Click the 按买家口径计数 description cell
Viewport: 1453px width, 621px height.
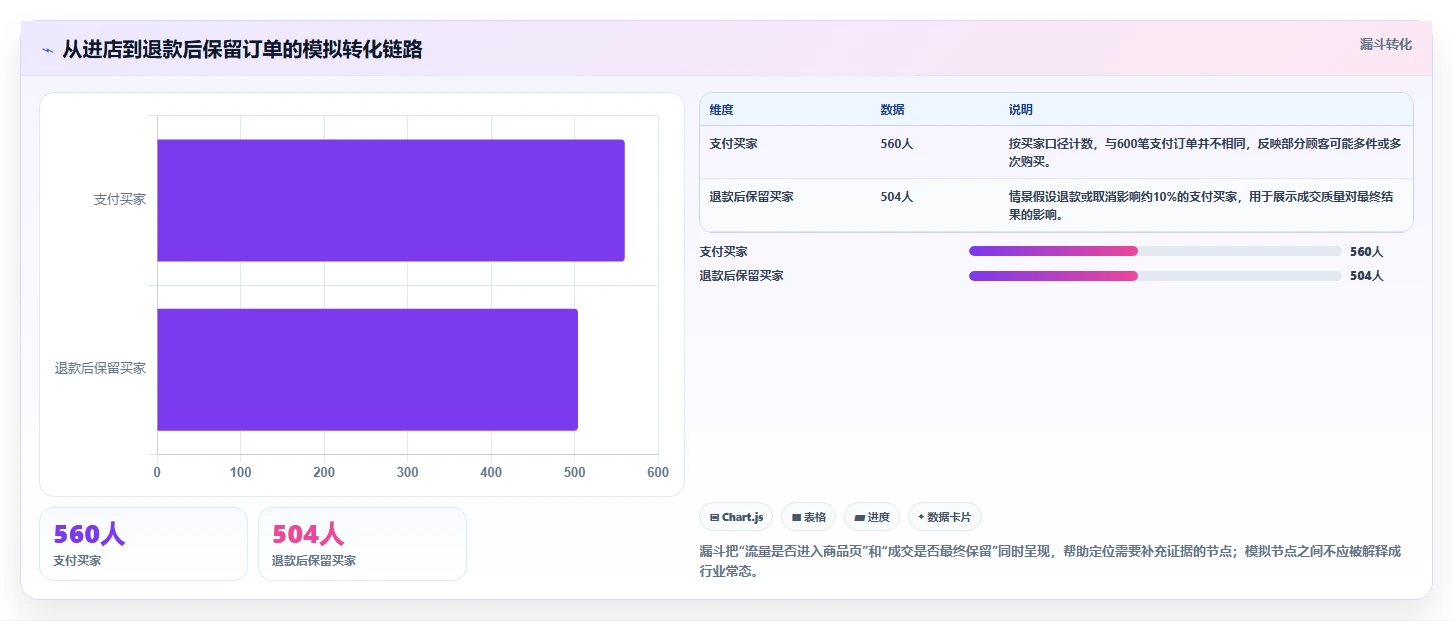(1205, 153)
